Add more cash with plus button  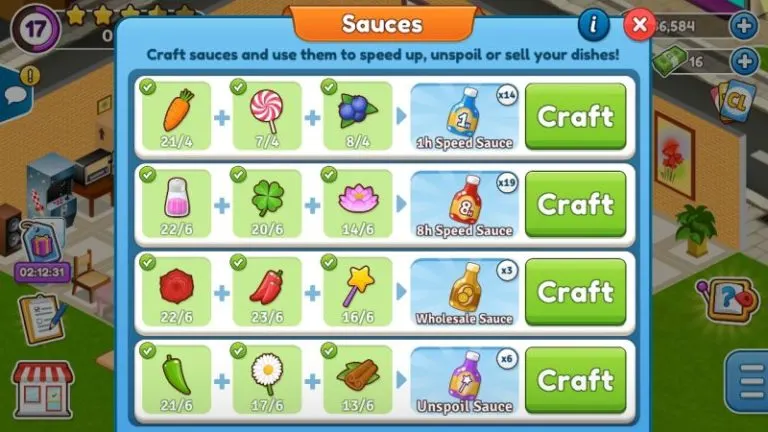[x=744, y=61]
